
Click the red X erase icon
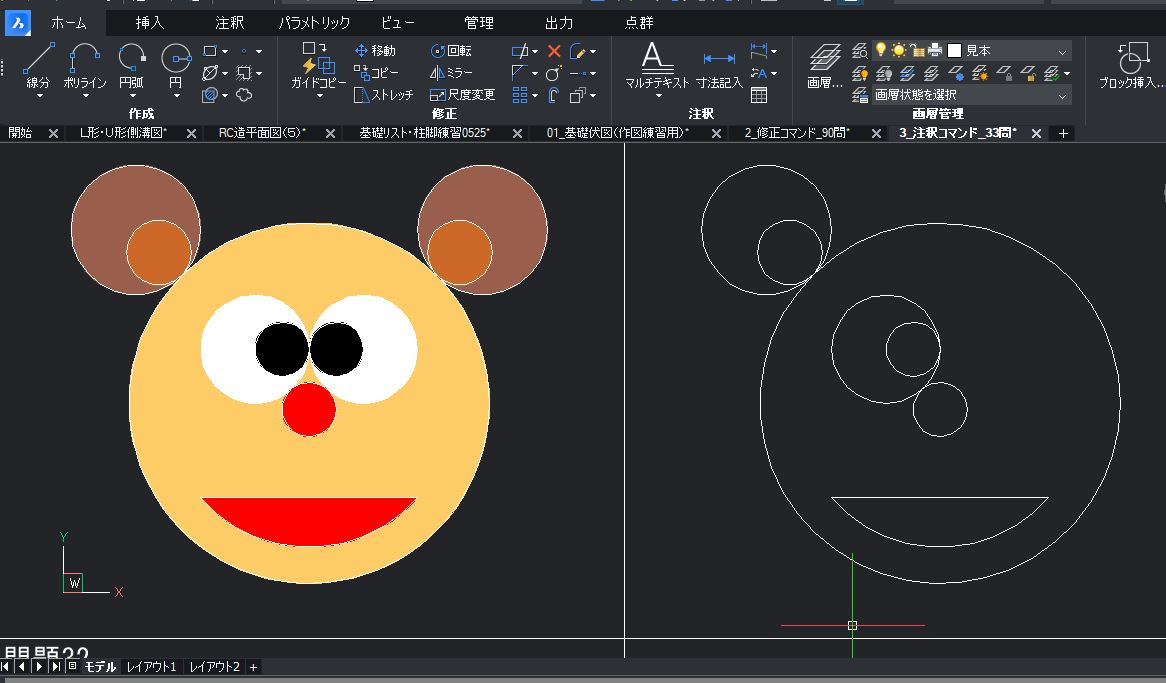pos(554,51)
